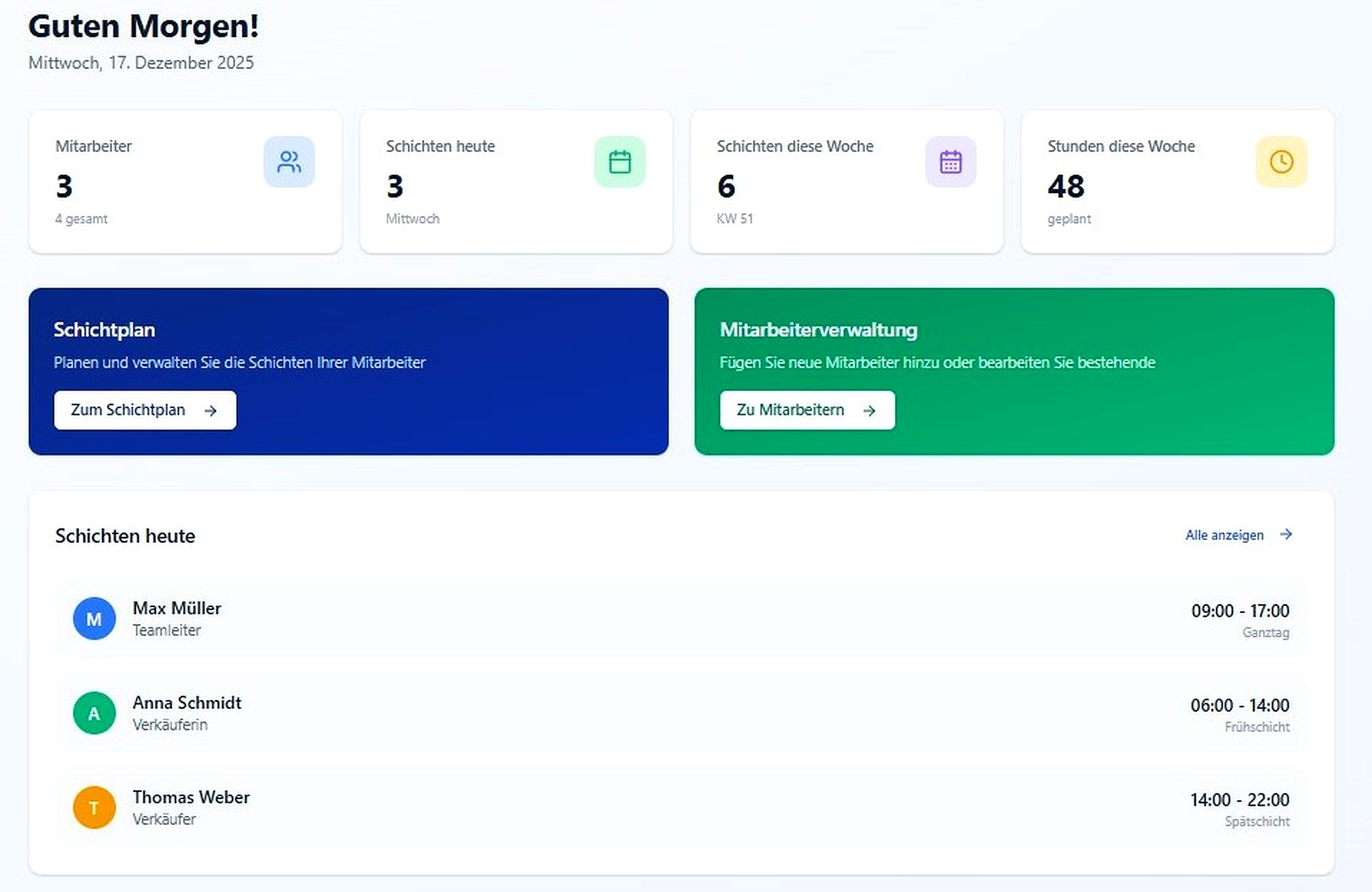The image size is (1372, 892).
Task: Select the Max Müller shift row
Action: (x=680, y=619)
